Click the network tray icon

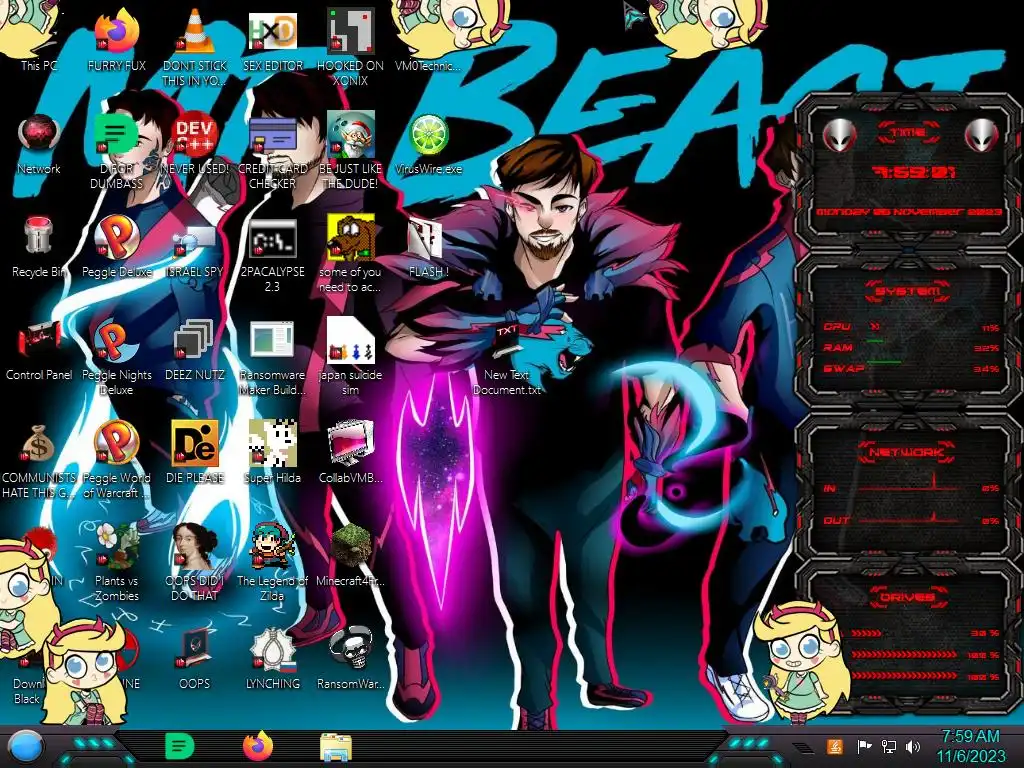tap(889, 746)
